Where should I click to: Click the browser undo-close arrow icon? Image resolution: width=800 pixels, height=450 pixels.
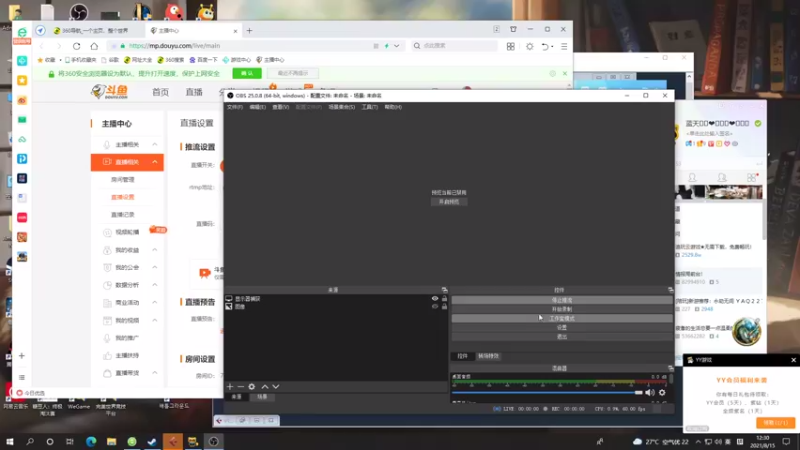pyautogui.click(x=545, y=46)
